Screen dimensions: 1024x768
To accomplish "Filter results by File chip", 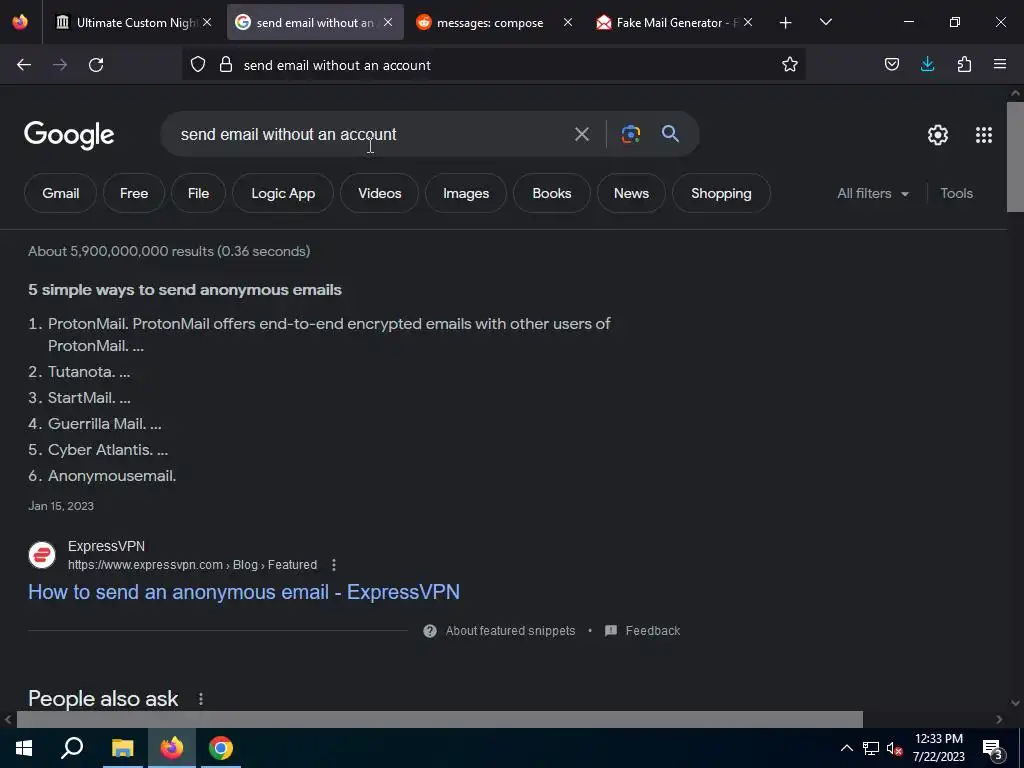I will (x=199, y=193).
